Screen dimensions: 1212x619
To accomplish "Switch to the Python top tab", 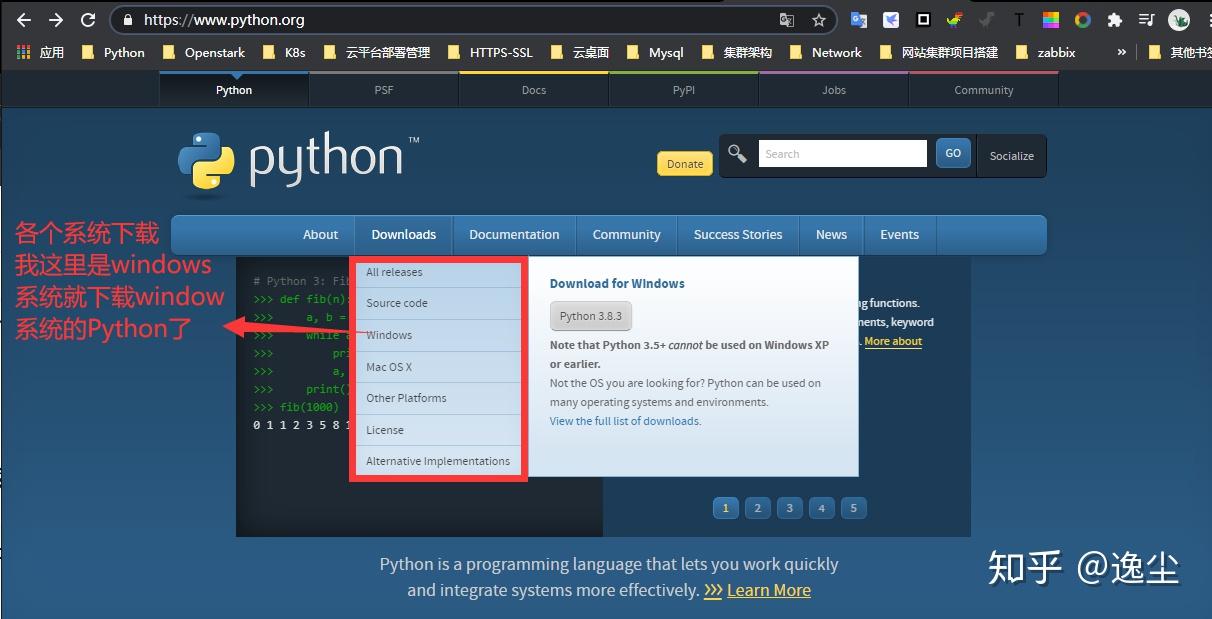I will coord(234,90).
